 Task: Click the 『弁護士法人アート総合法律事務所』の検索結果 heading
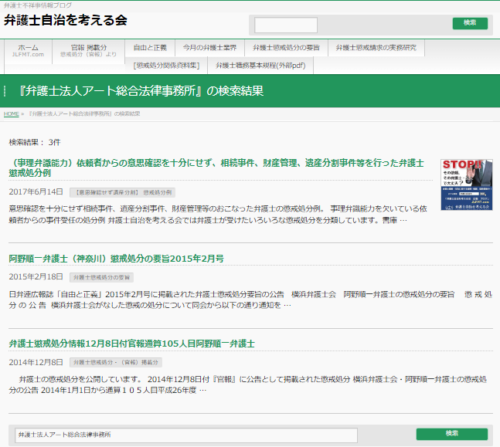(141, 91)
